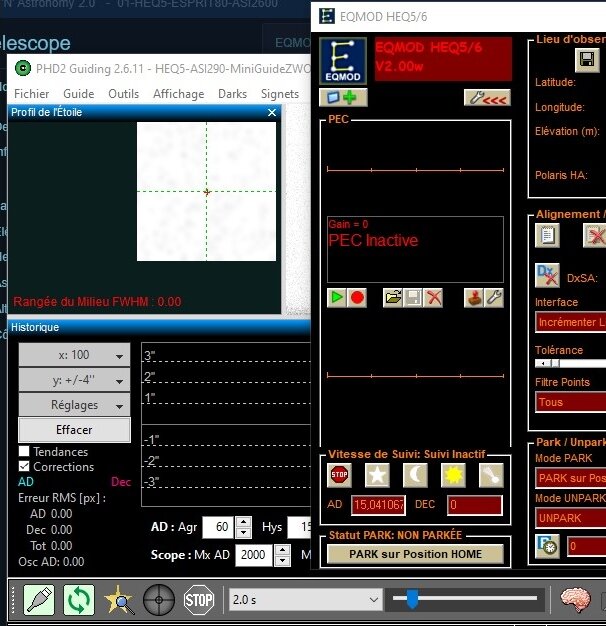
Task: Open the PARK sur Pos mode dropdown
Action: [571, 478]
